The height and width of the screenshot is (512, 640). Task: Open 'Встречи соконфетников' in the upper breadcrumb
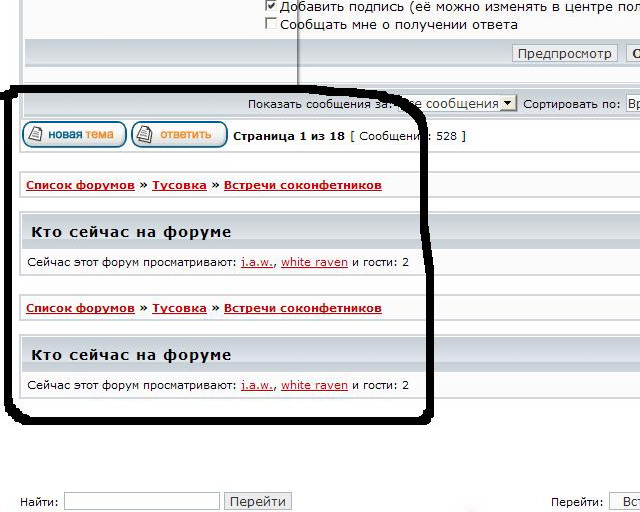302,185
